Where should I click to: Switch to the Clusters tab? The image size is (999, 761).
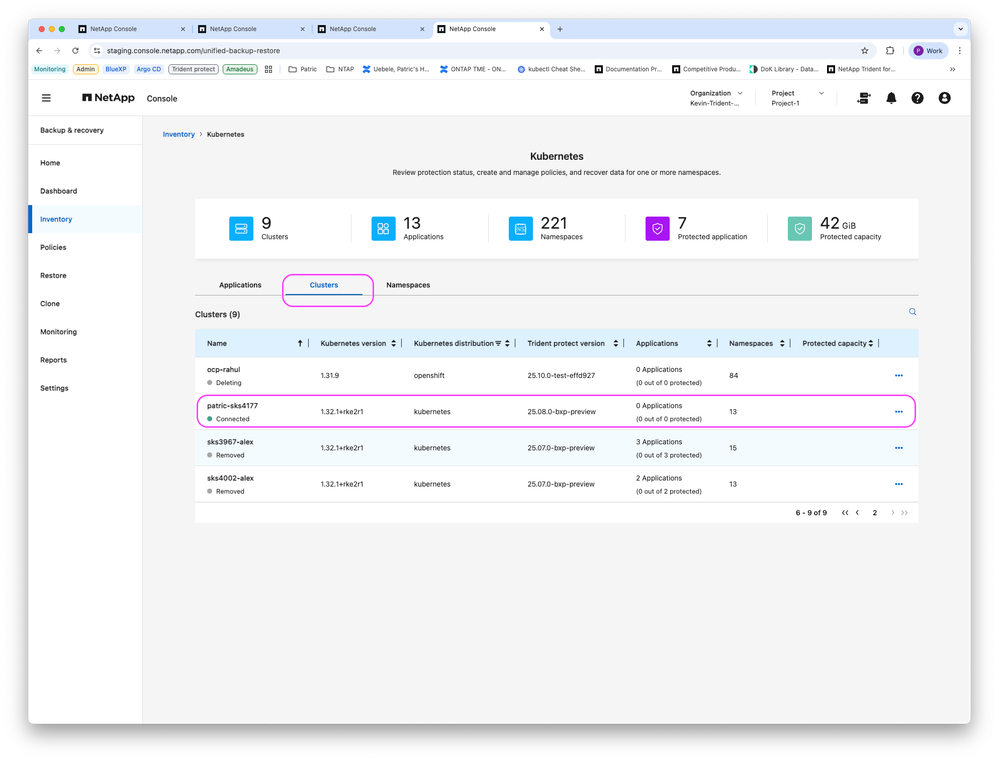324,285
